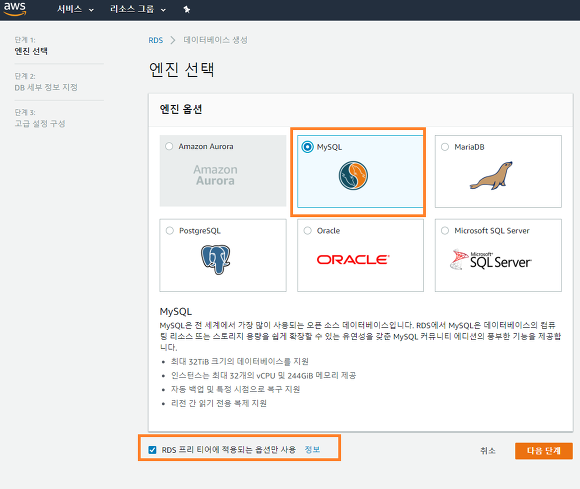Viewport: 580px width, 489px height.
Task: Click the MariaDB seal logo
Action: coord(492,176)
